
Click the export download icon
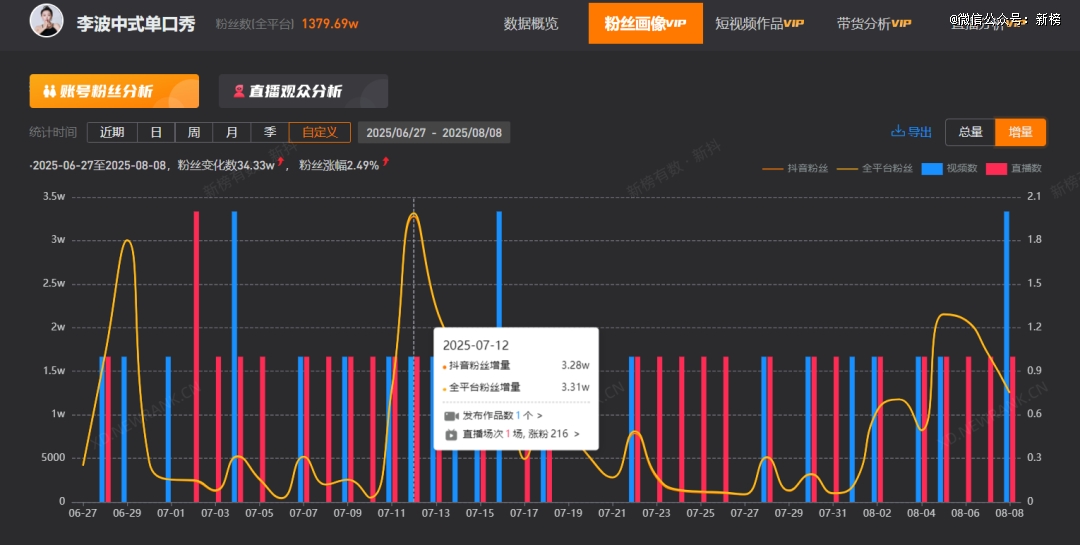click(898, 132)
